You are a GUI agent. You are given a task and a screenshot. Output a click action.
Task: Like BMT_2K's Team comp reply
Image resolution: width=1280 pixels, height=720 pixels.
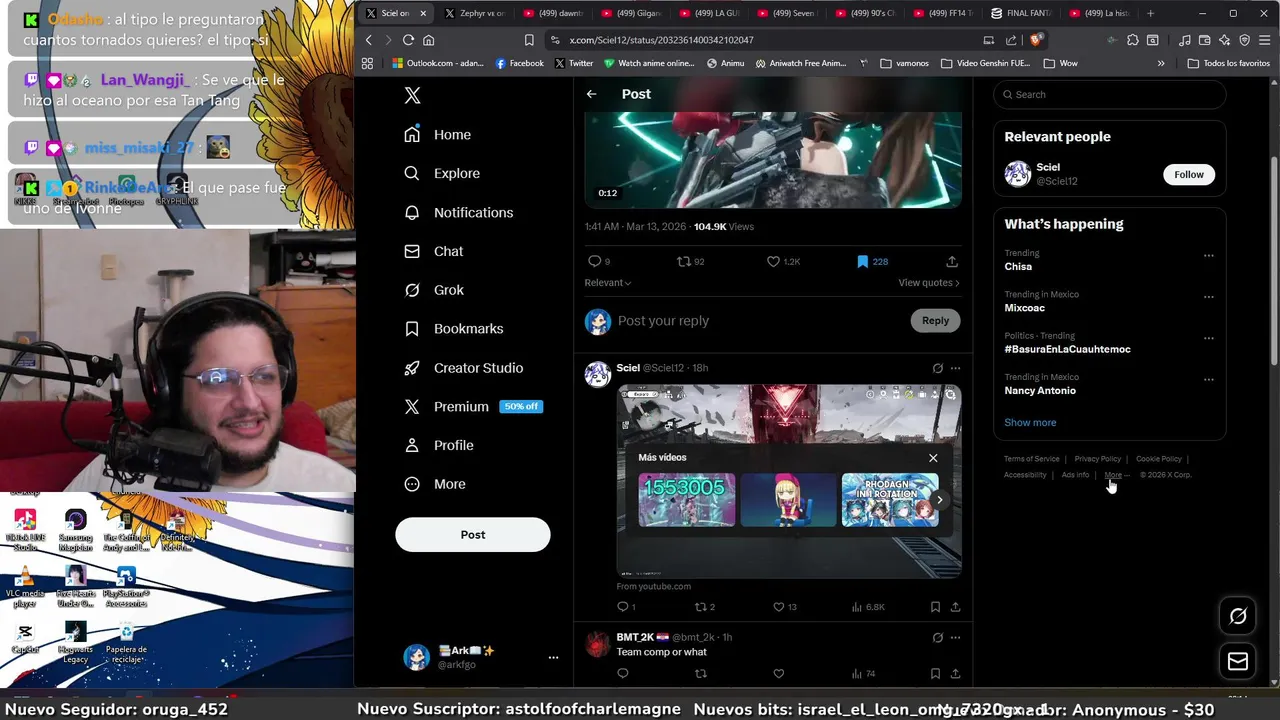(x=779, y=674)
